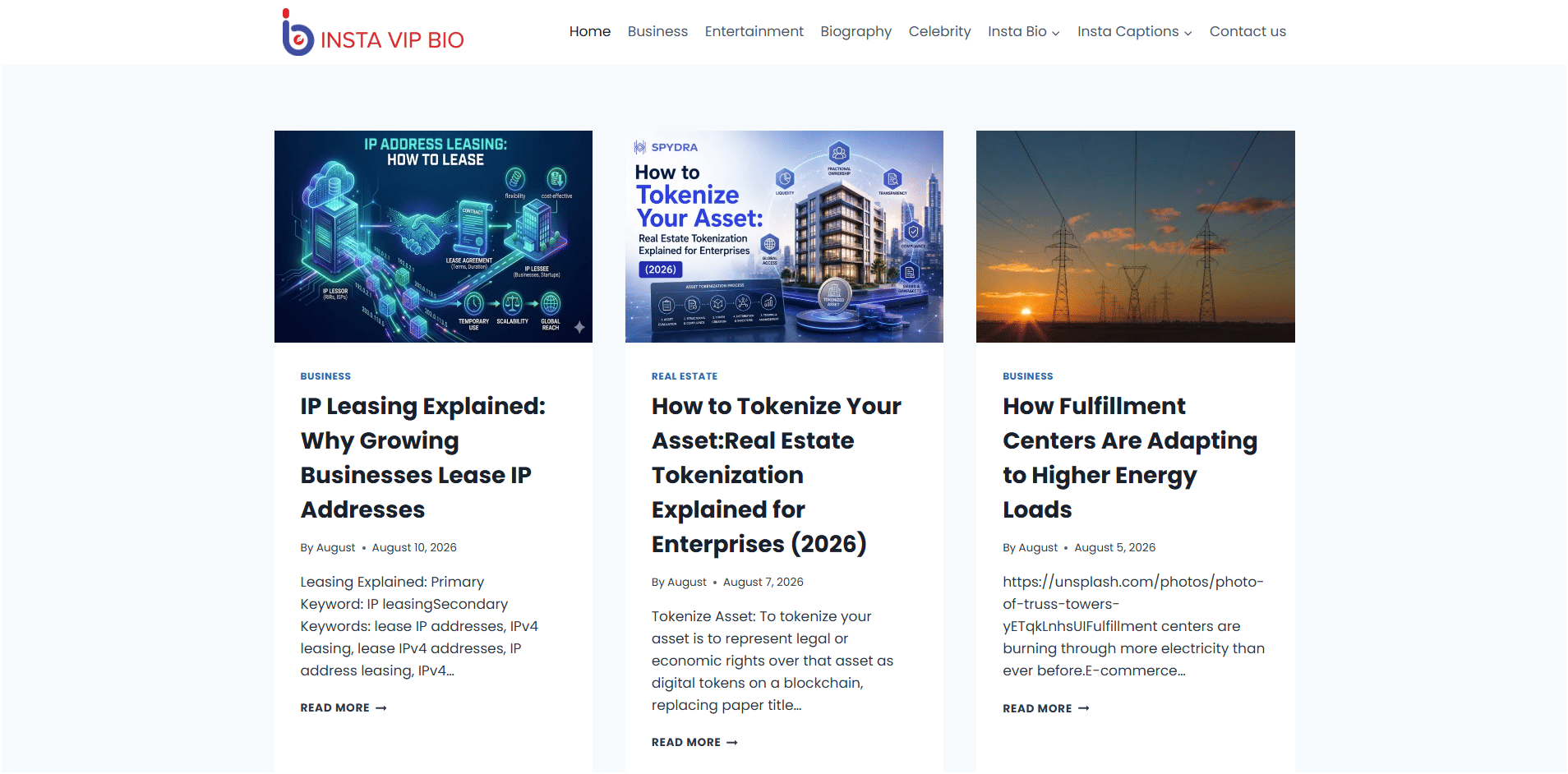Image resolution: width=1568 pixels, height=774 pixels.
Task: Open the power towers sunset thumbnail
Action: [x=1136, y=237]
